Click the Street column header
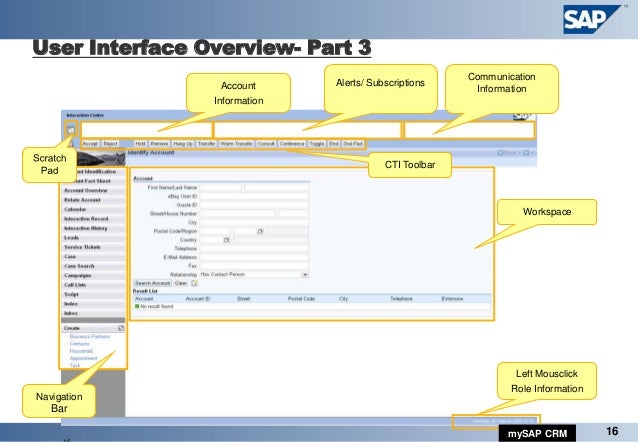The height and width of the screenshot is (442, 638). (x=243, y=299)
